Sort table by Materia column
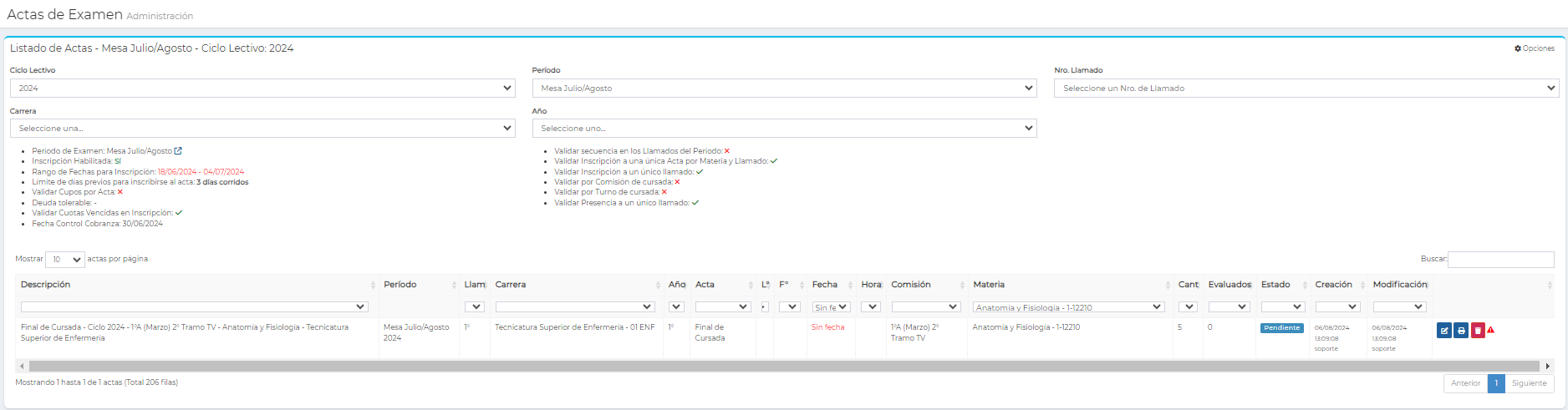 point(1070,285)
